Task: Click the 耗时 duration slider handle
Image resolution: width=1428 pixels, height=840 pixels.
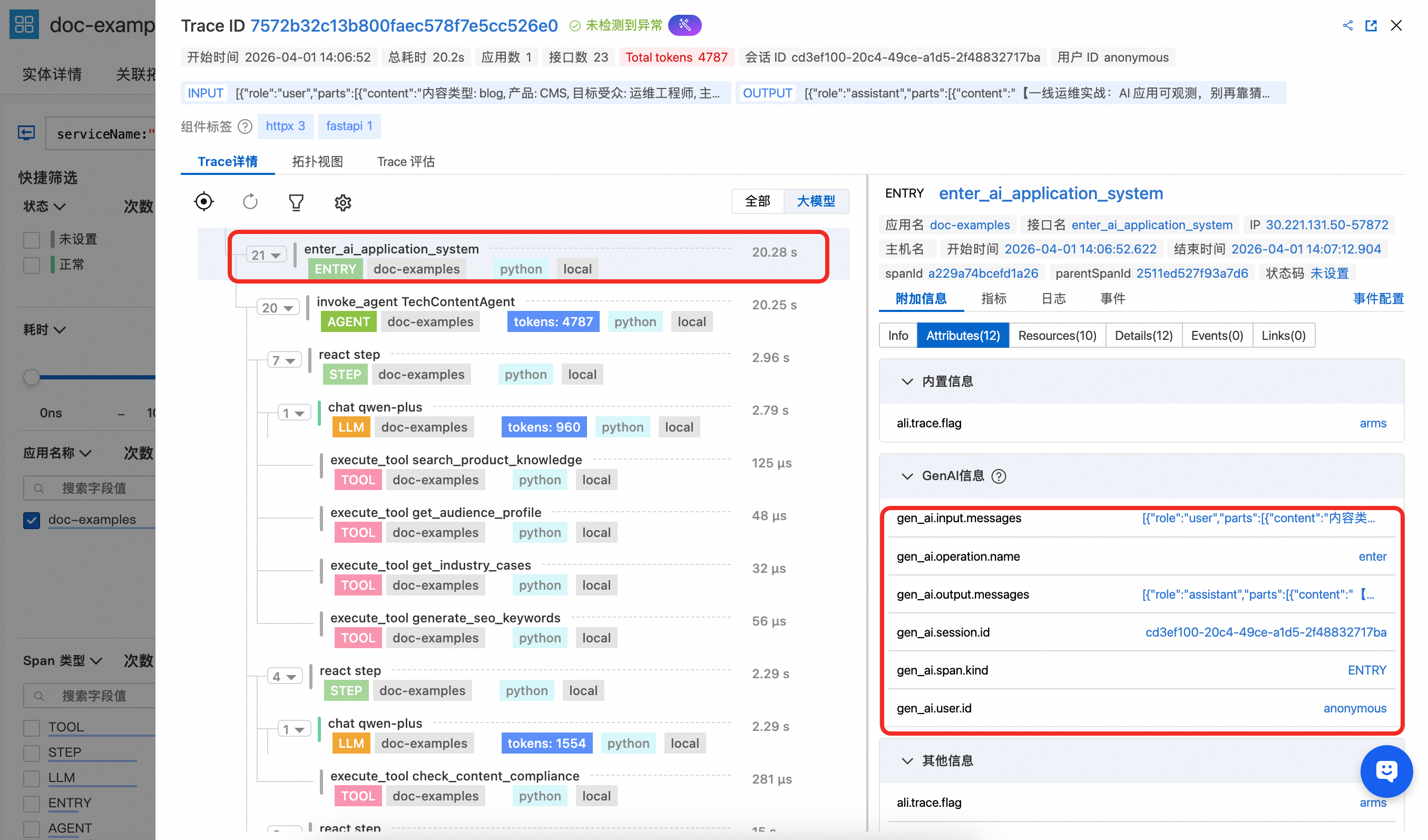Action: 32,377
